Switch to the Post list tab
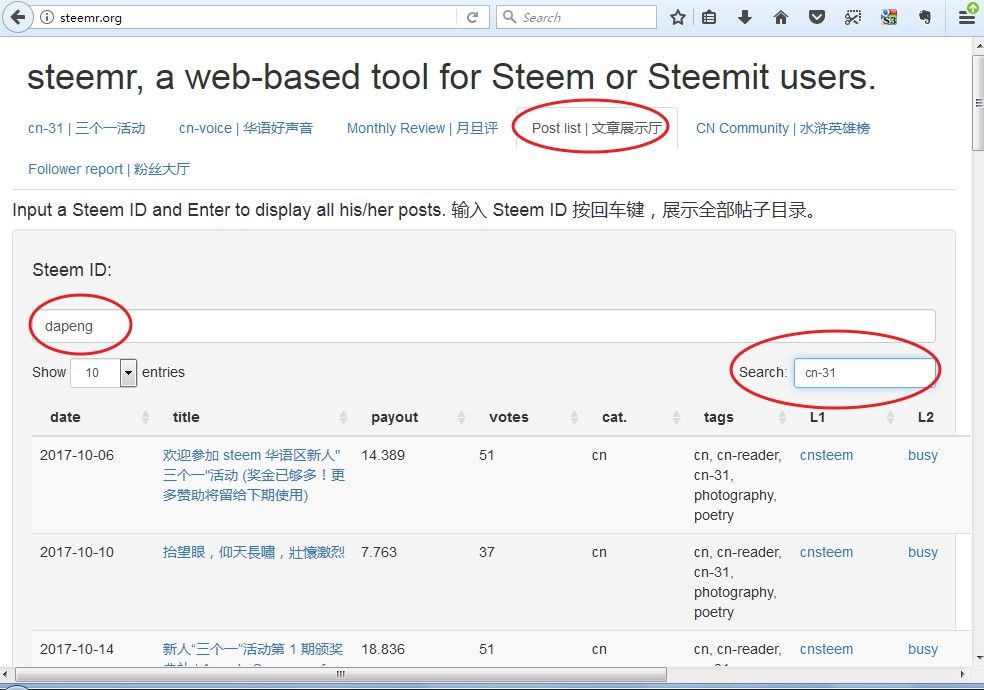Viewport: 984px width, 690px height. tap(596, 128)
